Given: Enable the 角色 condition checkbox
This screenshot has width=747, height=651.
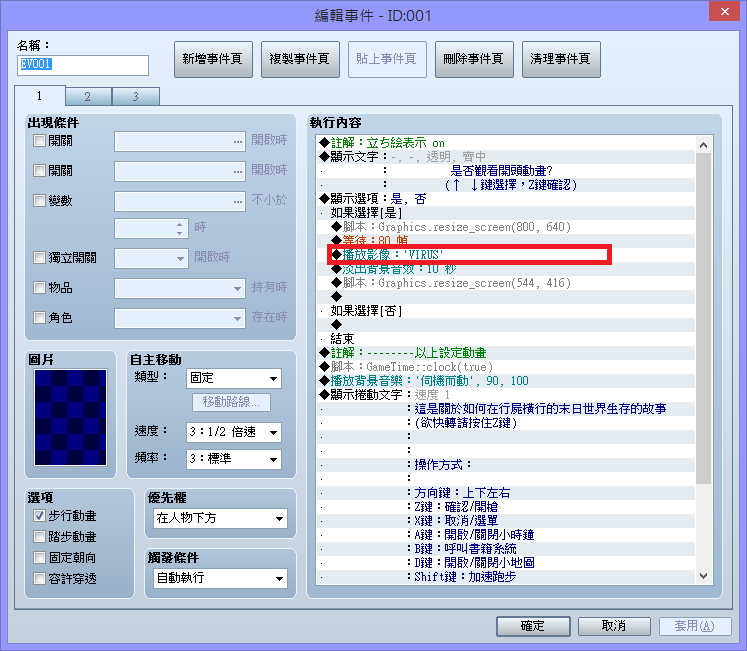Looking at the screenshot, I should [40, 317].
